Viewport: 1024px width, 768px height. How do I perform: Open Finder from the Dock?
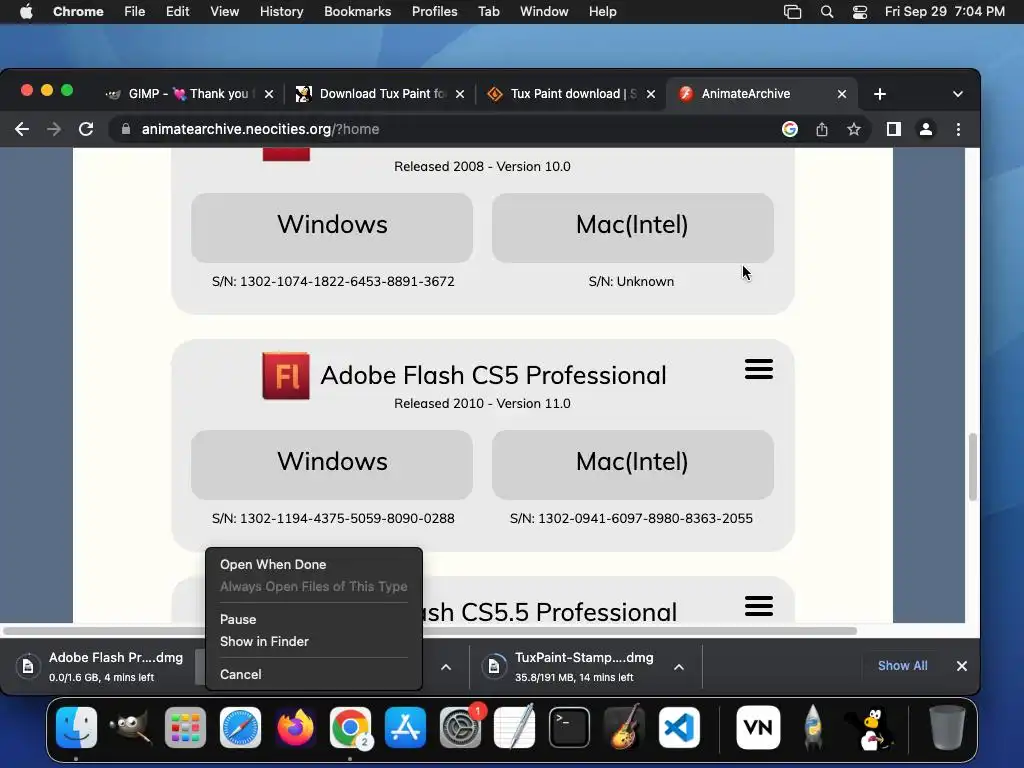tap(76, 727)
